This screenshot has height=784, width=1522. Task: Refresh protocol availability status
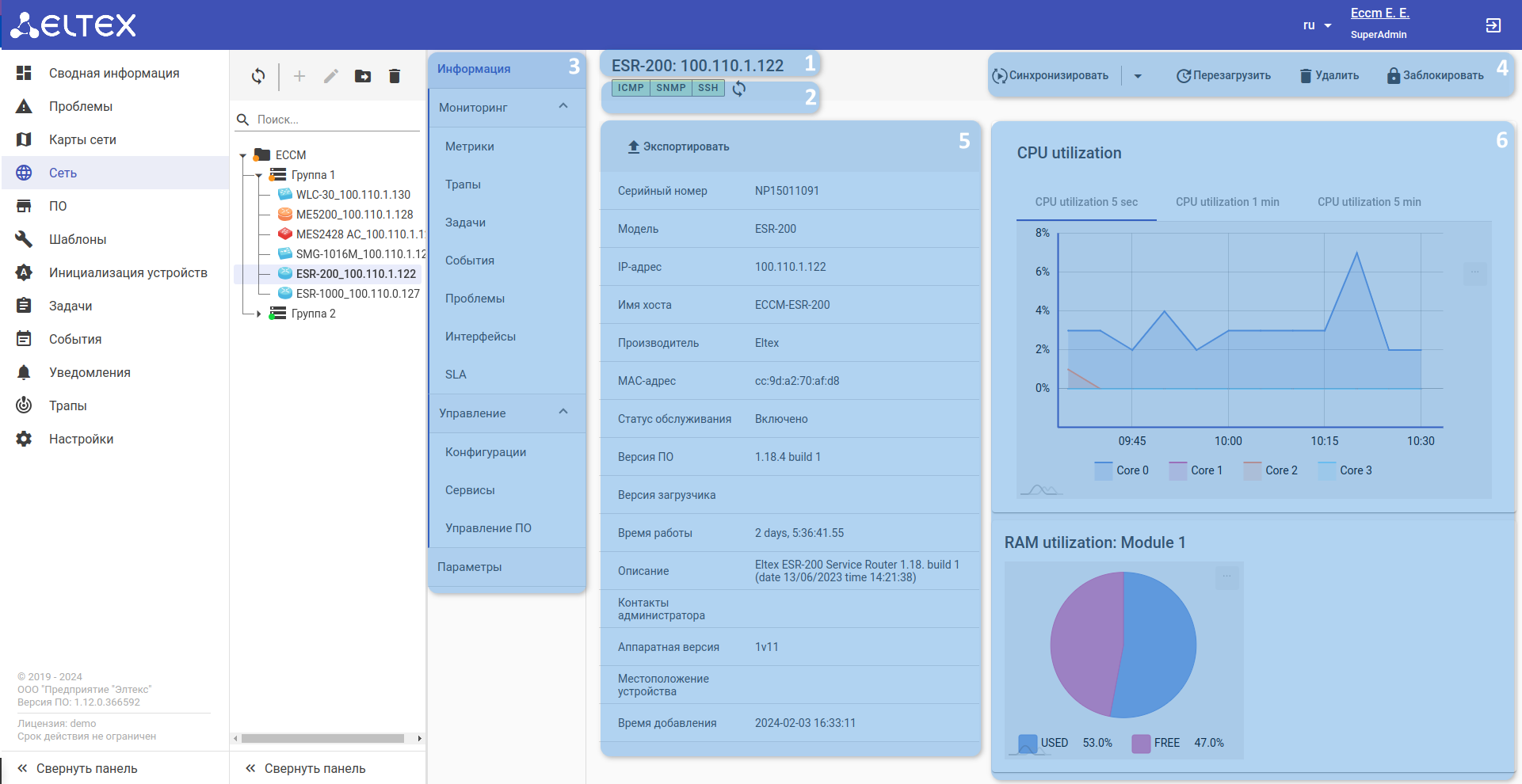[739, 89]
